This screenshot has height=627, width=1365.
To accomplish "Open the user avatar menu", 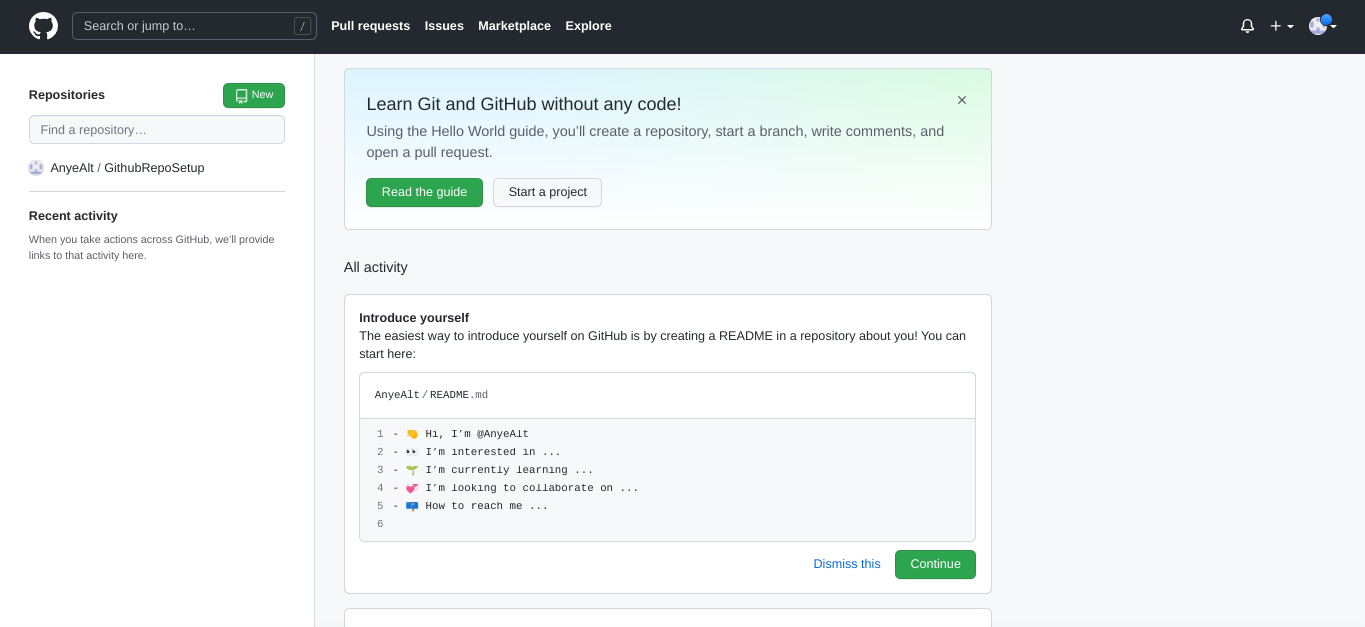I will coord(1323,26).
